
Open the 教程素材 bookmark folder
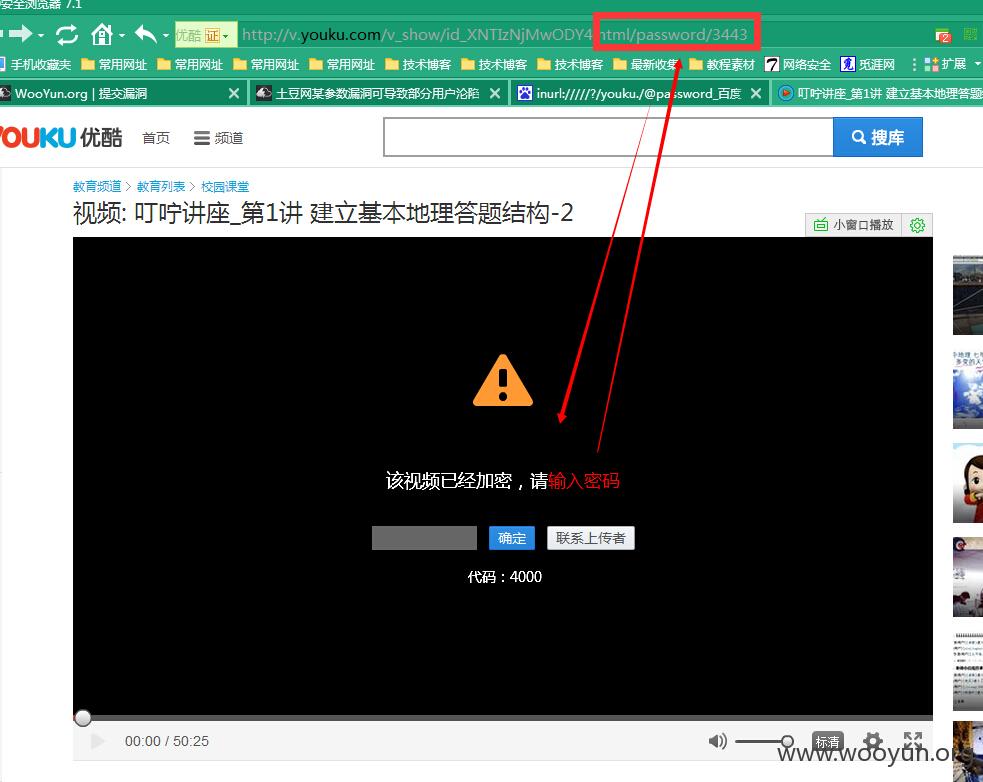pos(722,64)
